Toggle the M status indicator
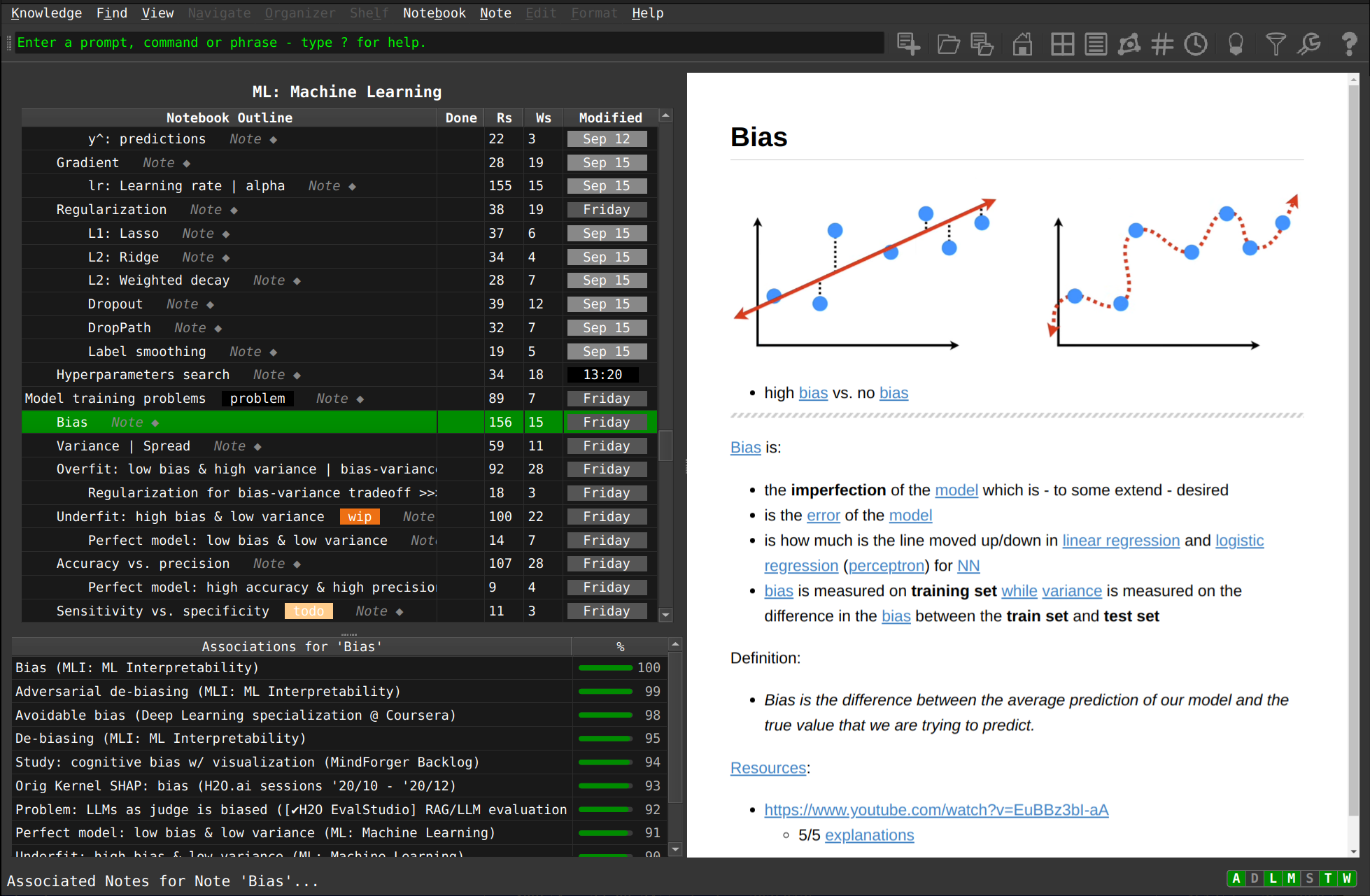1370x896 pixels. pos(1292,878)
